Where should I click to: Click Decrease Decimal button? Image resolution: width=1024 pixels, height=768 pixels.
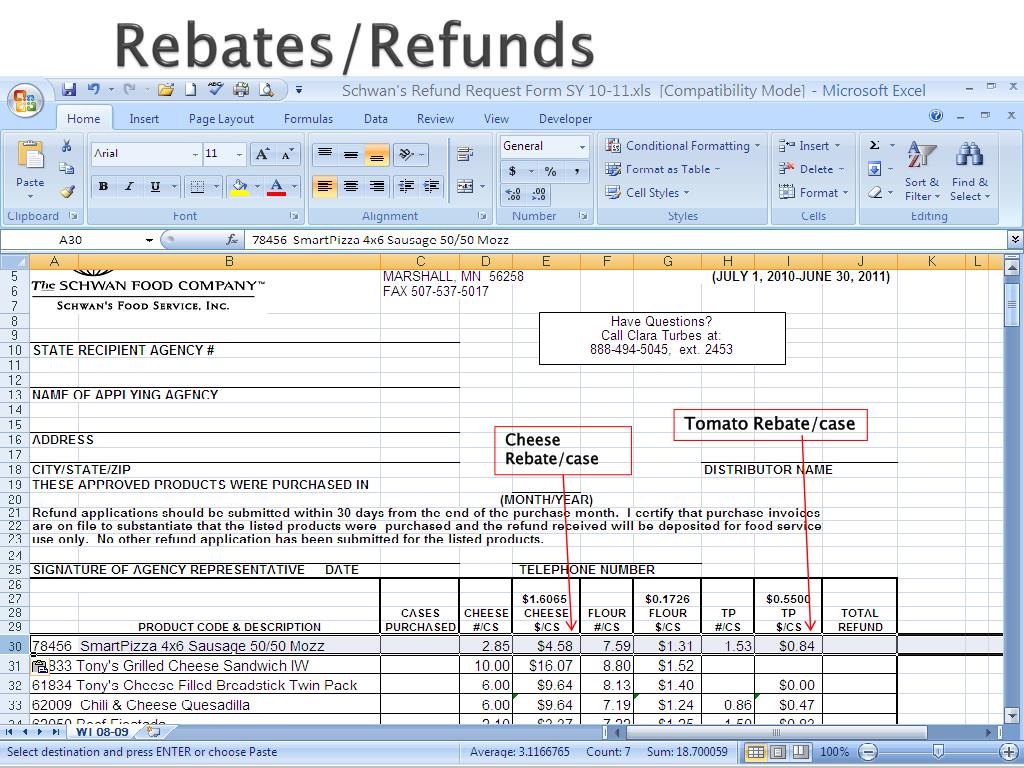pyautogui.click(x=538, y=194)
